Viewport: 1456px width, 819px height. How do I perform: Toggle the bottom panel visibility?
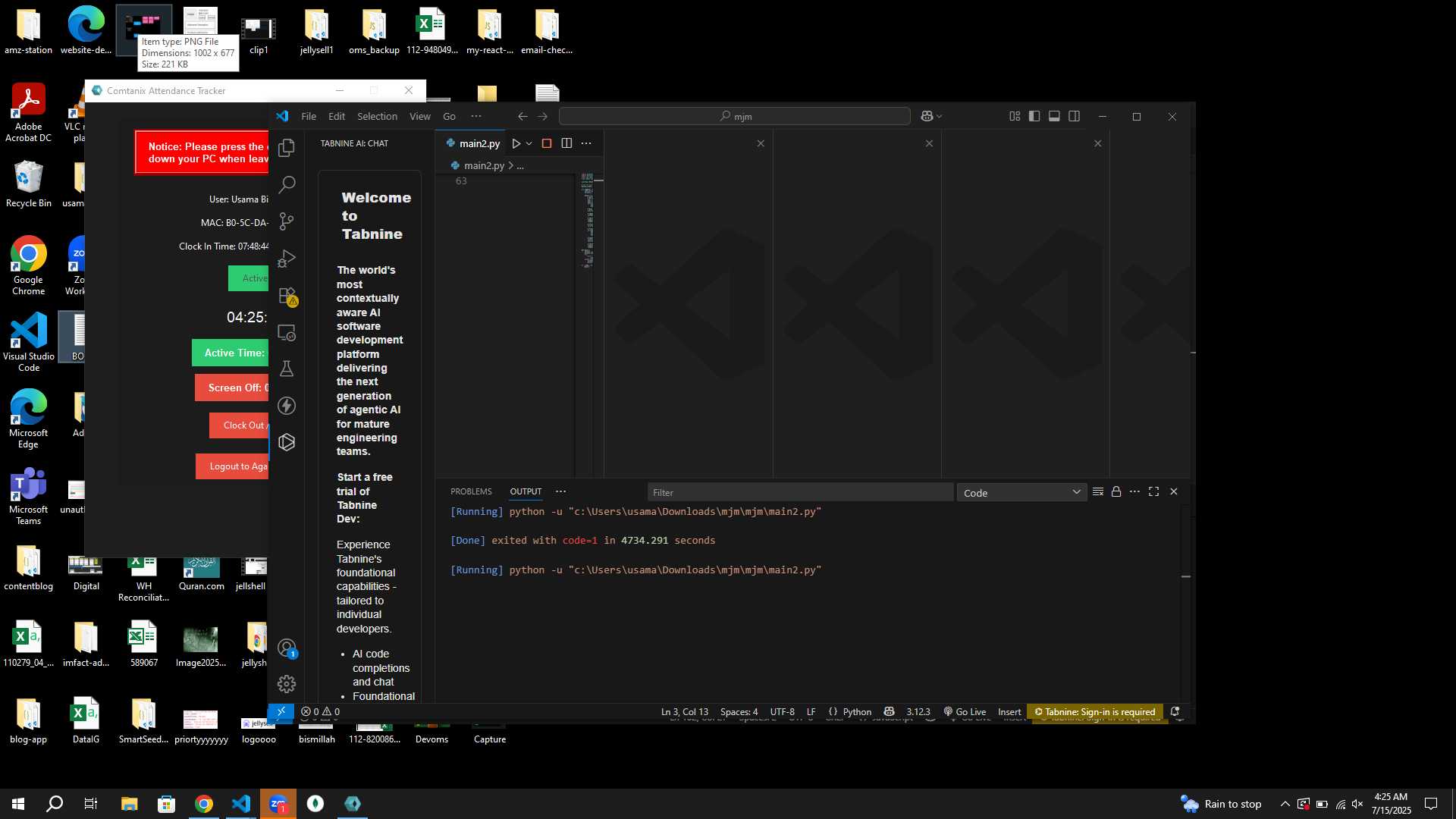1054,116
